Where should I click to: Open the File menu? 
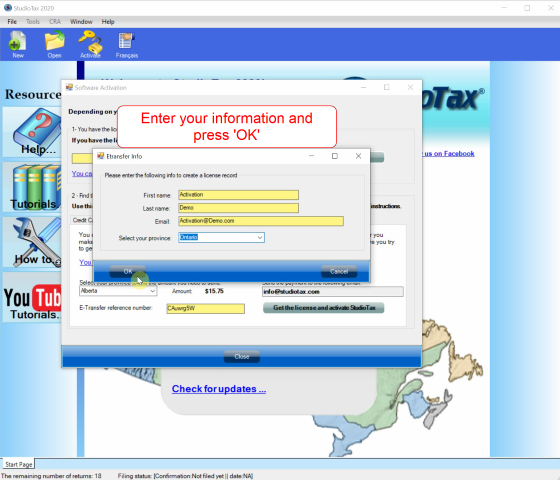click(12, 22)
